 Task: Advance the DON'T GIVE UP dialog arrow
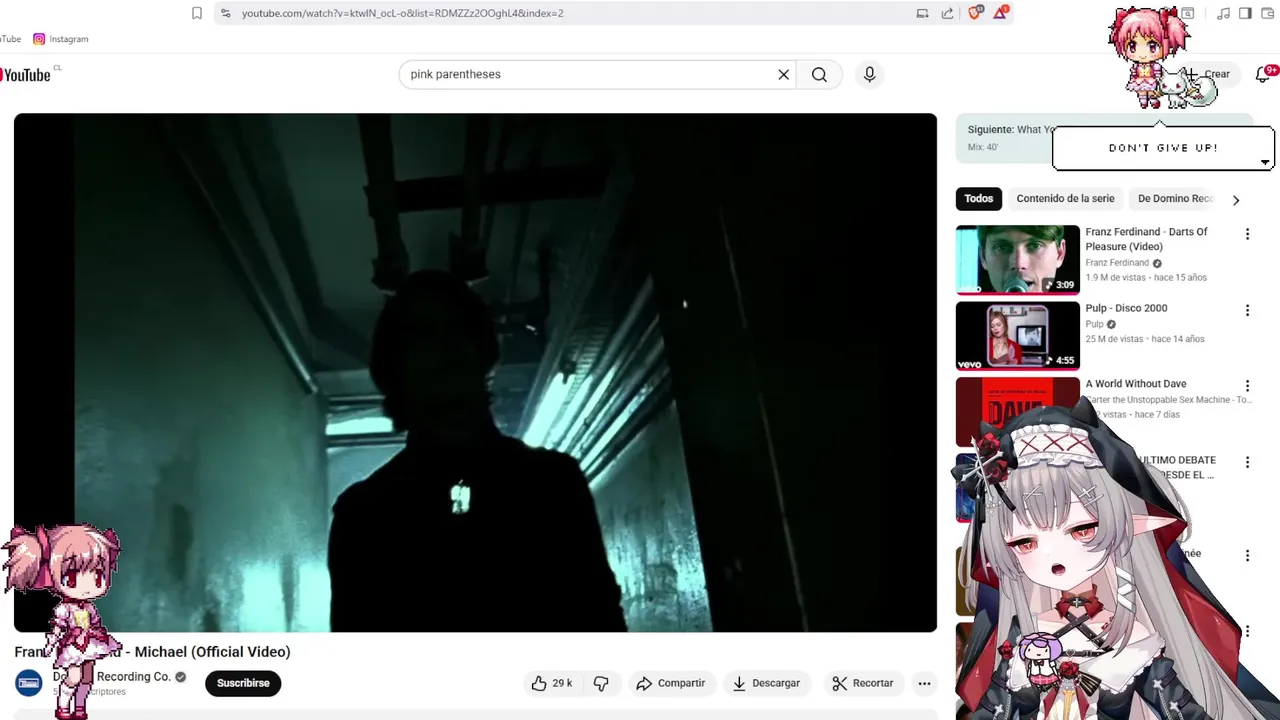point(1265,163)
